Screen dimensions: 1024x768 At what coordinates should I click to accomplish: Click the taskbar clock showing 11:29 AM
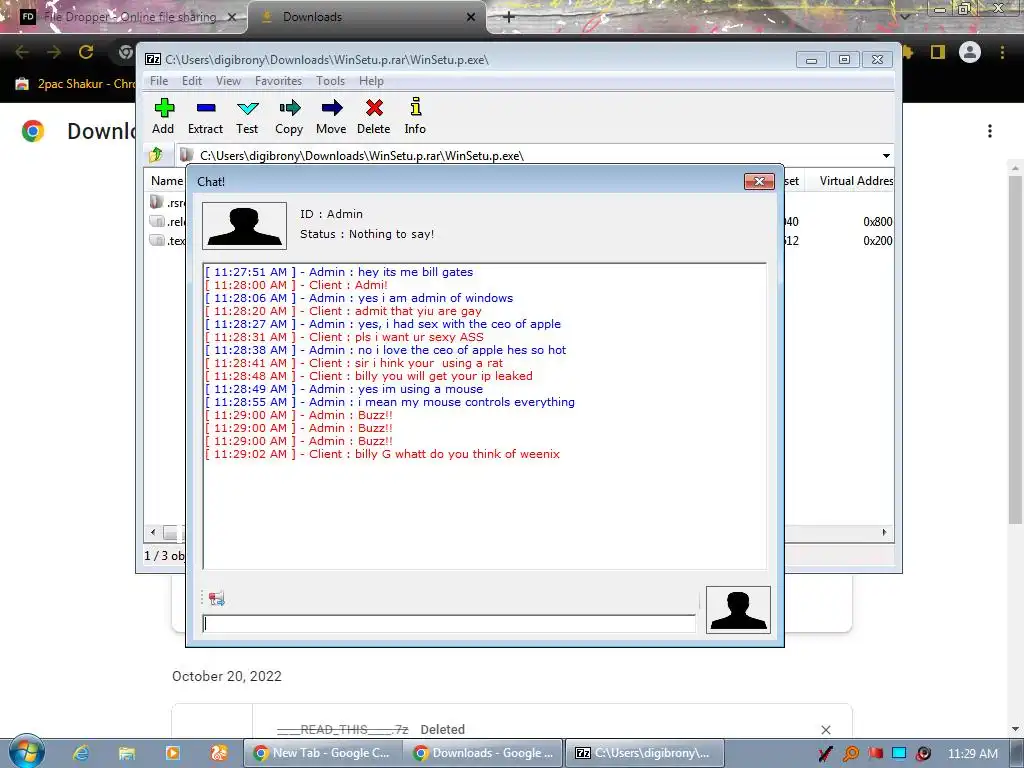(972, 754)
